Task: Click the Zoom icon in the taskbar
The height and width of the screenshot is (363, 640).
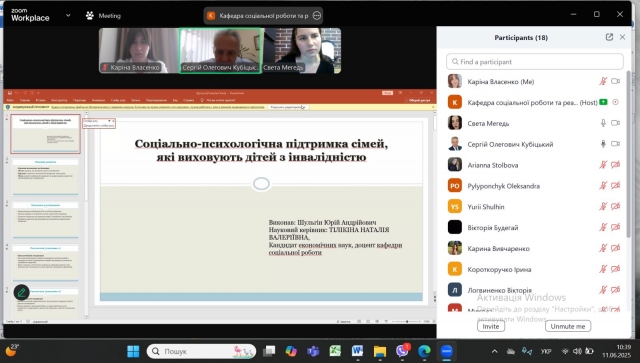Action: pos(447,351)
